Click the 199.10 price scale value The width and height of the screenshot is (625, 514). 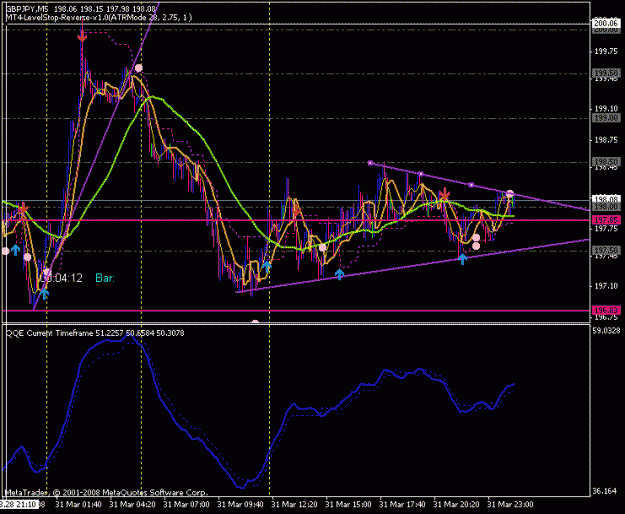[606, 108]
